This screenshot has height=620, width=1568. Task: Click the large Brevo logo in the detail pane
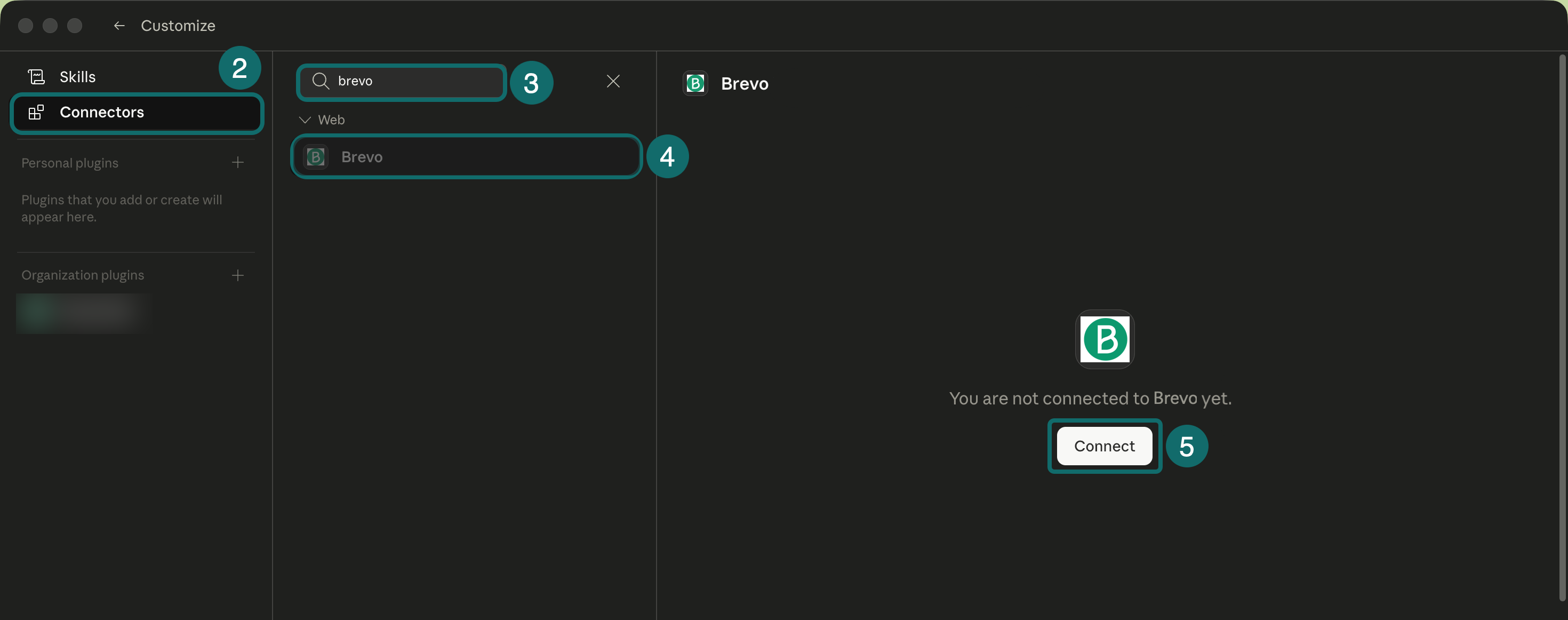(x=1104, y=339)
